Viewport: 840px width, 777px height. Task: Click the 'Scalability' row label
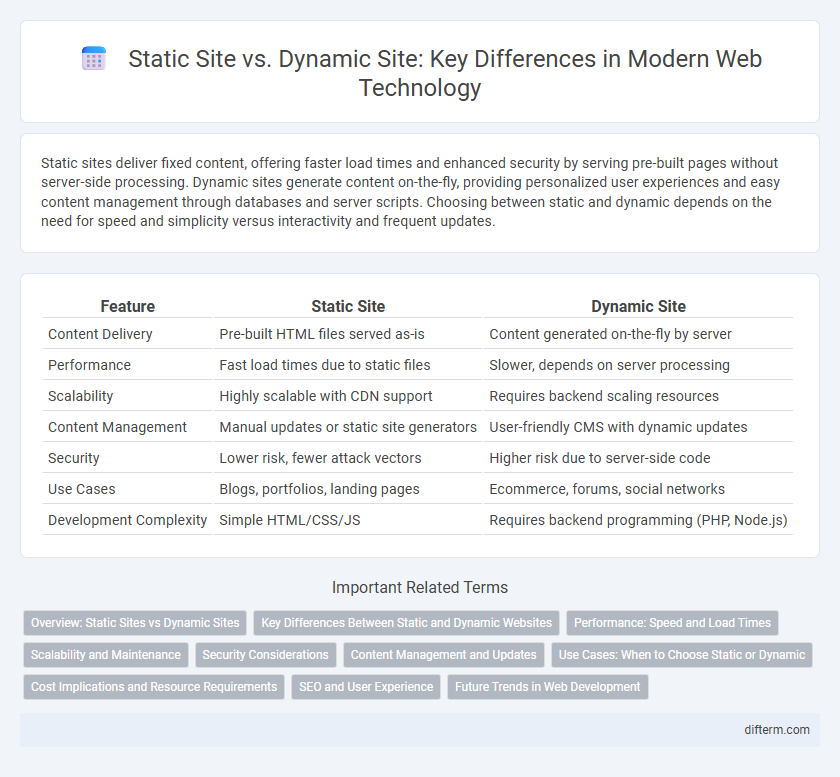point(128,396)
